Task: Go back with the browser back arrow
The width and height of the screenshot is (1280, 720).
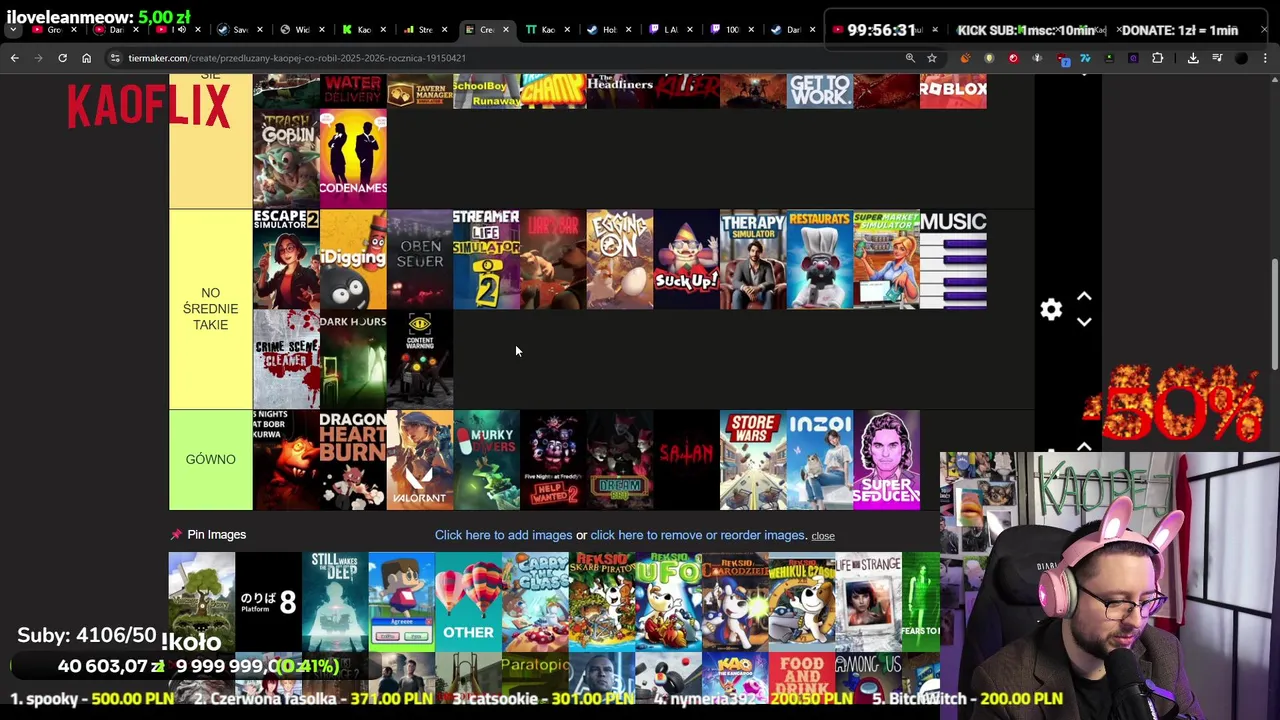Action: click(14, 58)
